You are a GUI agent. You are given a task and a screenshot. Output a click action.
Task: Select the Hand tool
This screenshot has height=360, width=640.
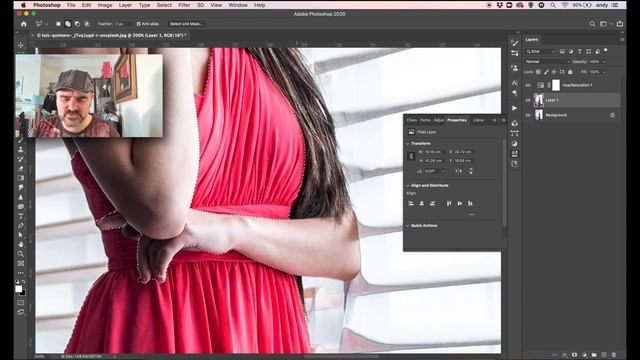click(21, 244)
